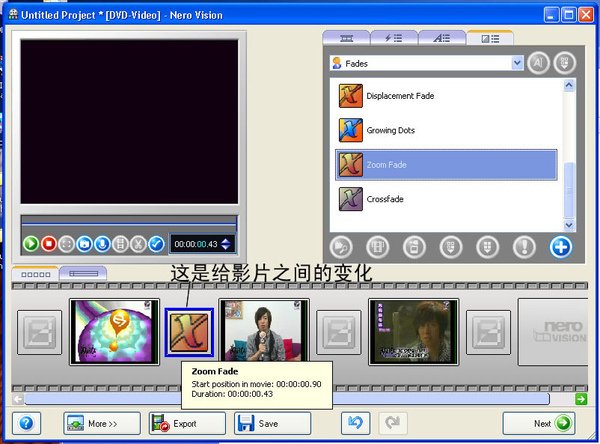Viewport: 600px width, 444px height.
Task: Click the first greyed round icon under list
Action: click(341, 247)
